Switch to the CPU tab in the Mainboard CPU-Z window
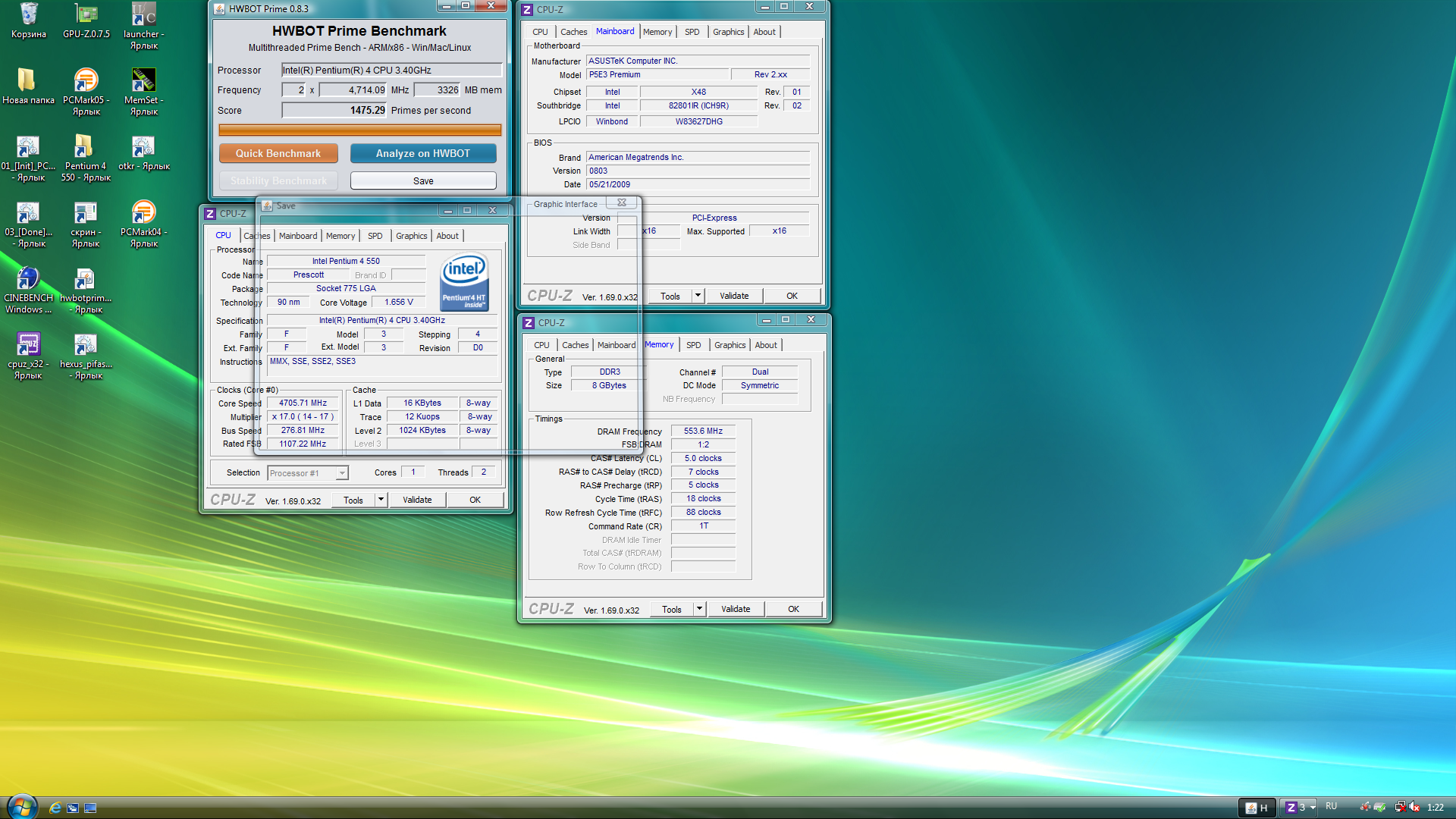This screenshot has height=819, width=1456. click(x=540, y=32)
